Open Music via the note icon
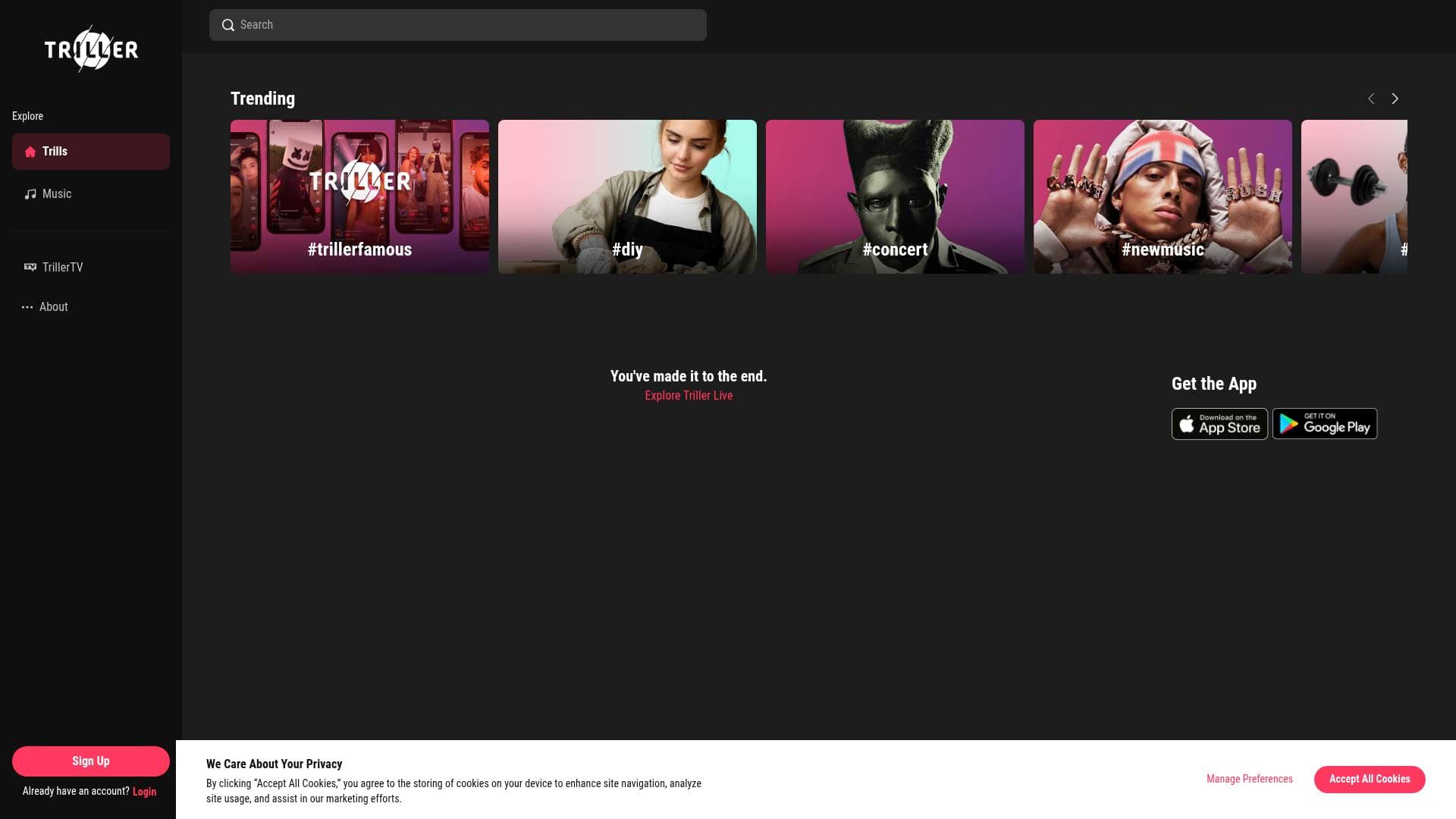The width and height of the screenshot is (1456, 819). [30, 193]
